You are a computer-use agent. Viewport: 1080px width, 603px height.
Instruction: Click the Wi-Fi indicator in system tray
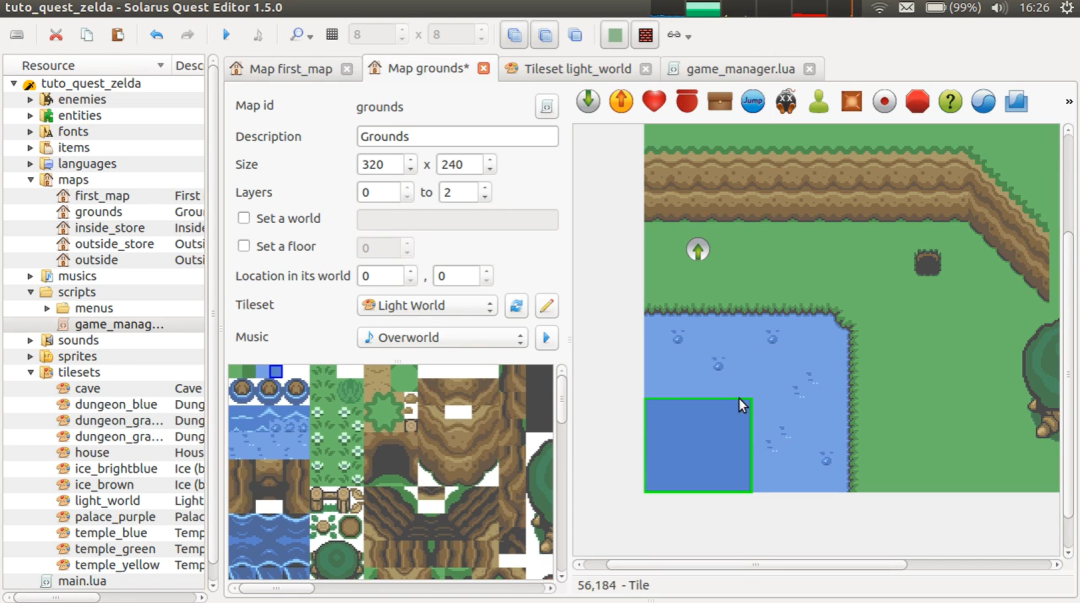tap(879, 8)
